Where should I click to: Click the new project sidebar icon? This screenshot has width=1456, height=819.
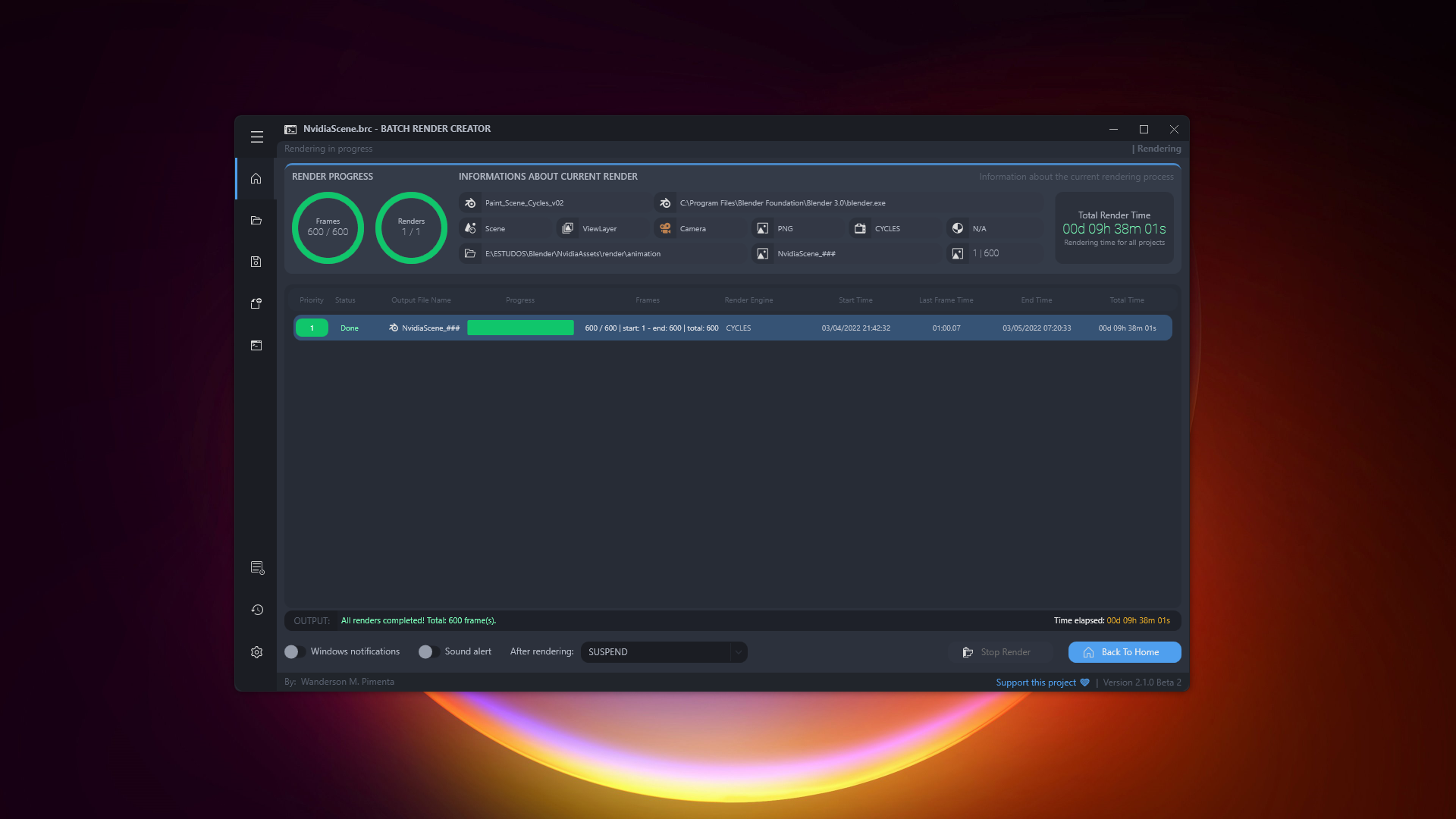click(256, 303)
